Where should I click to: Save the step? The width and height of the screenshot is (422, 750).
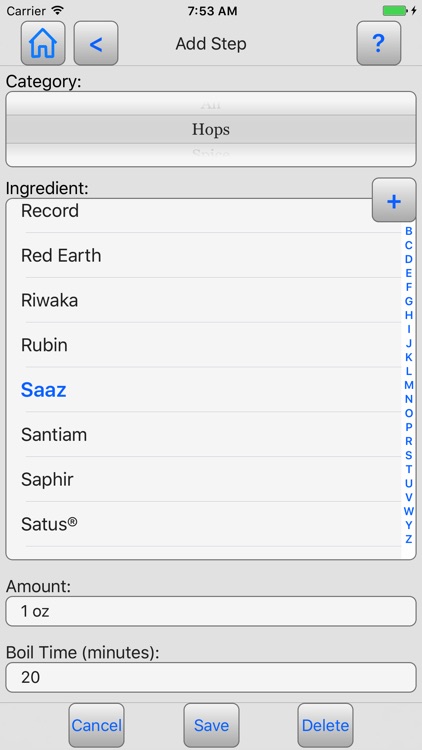coord(211,725)
